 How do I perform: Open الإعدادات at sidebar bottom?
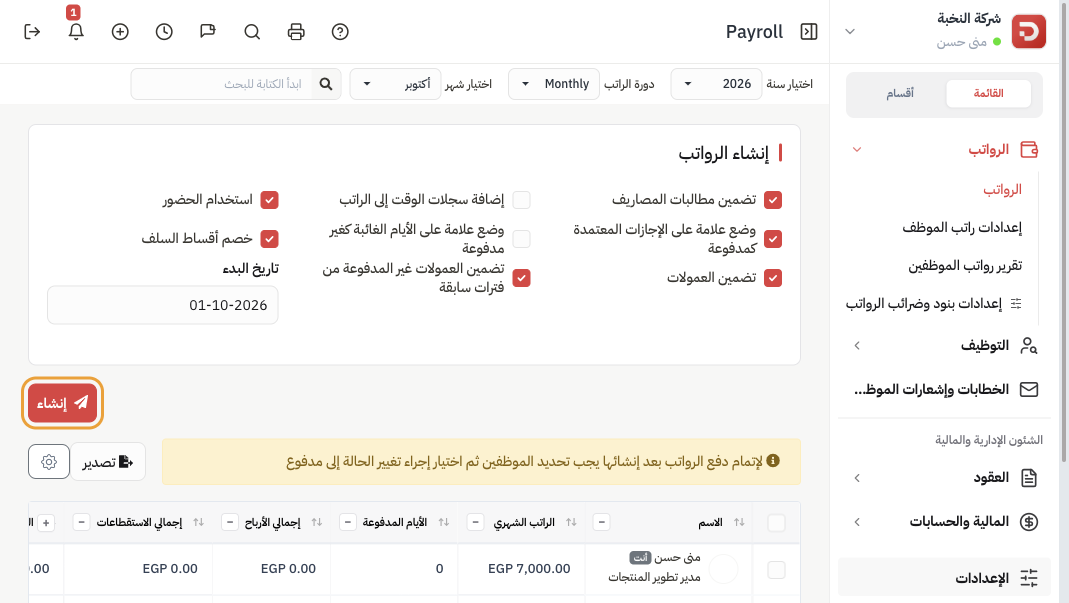944,578
